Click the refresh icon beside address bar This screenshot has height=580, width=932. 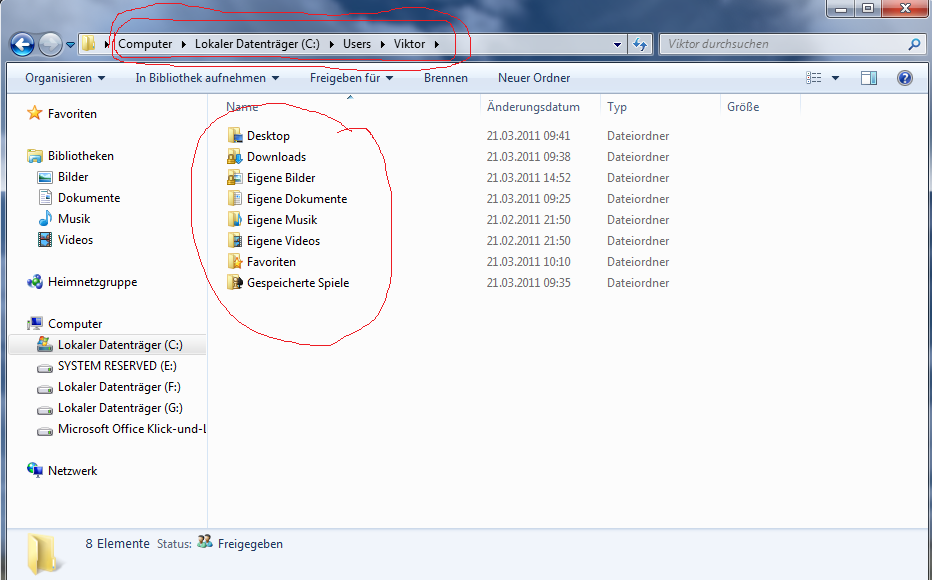[640, 44]
